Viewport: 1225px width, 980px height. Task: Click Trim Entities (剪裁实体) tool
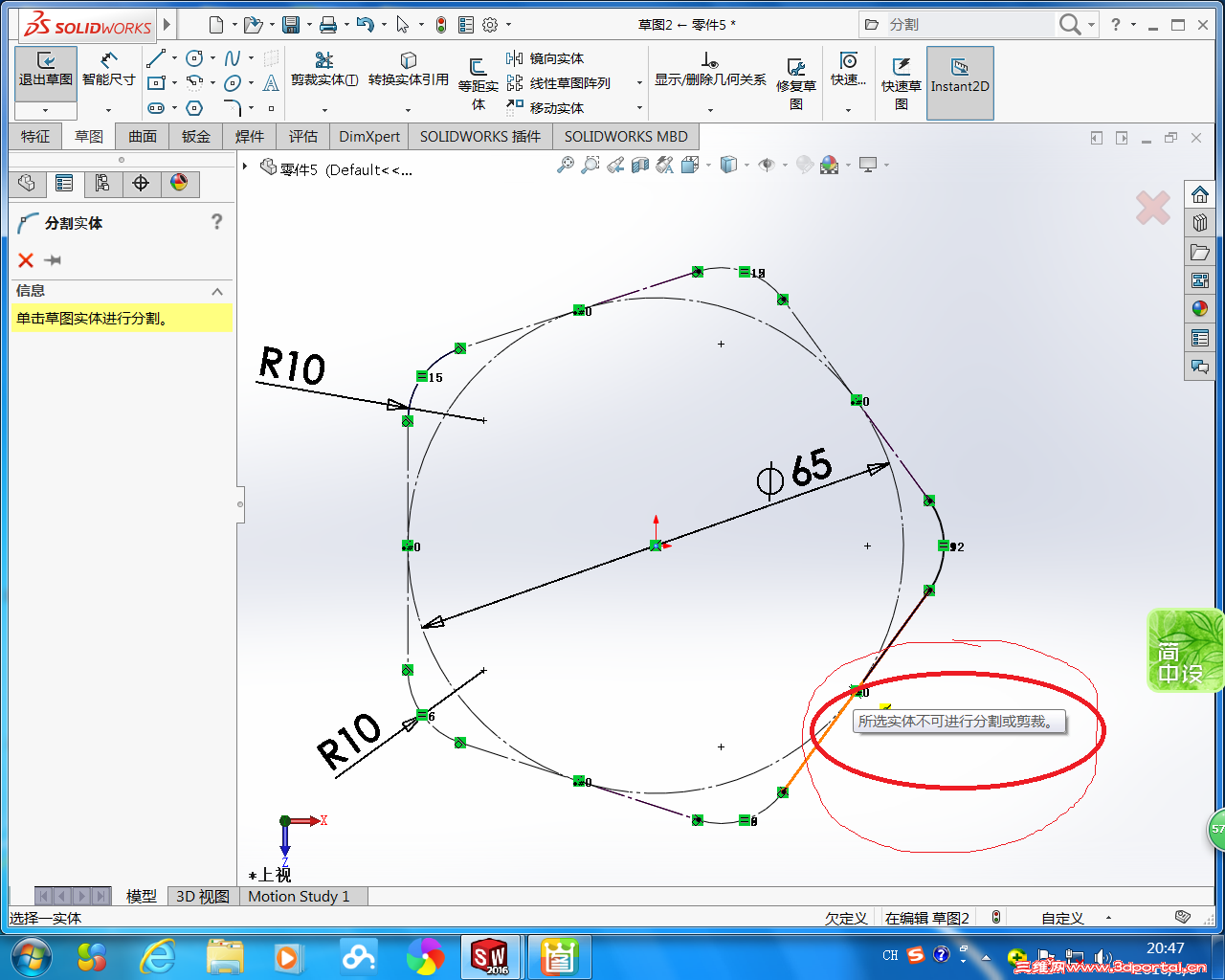point(324,70)
